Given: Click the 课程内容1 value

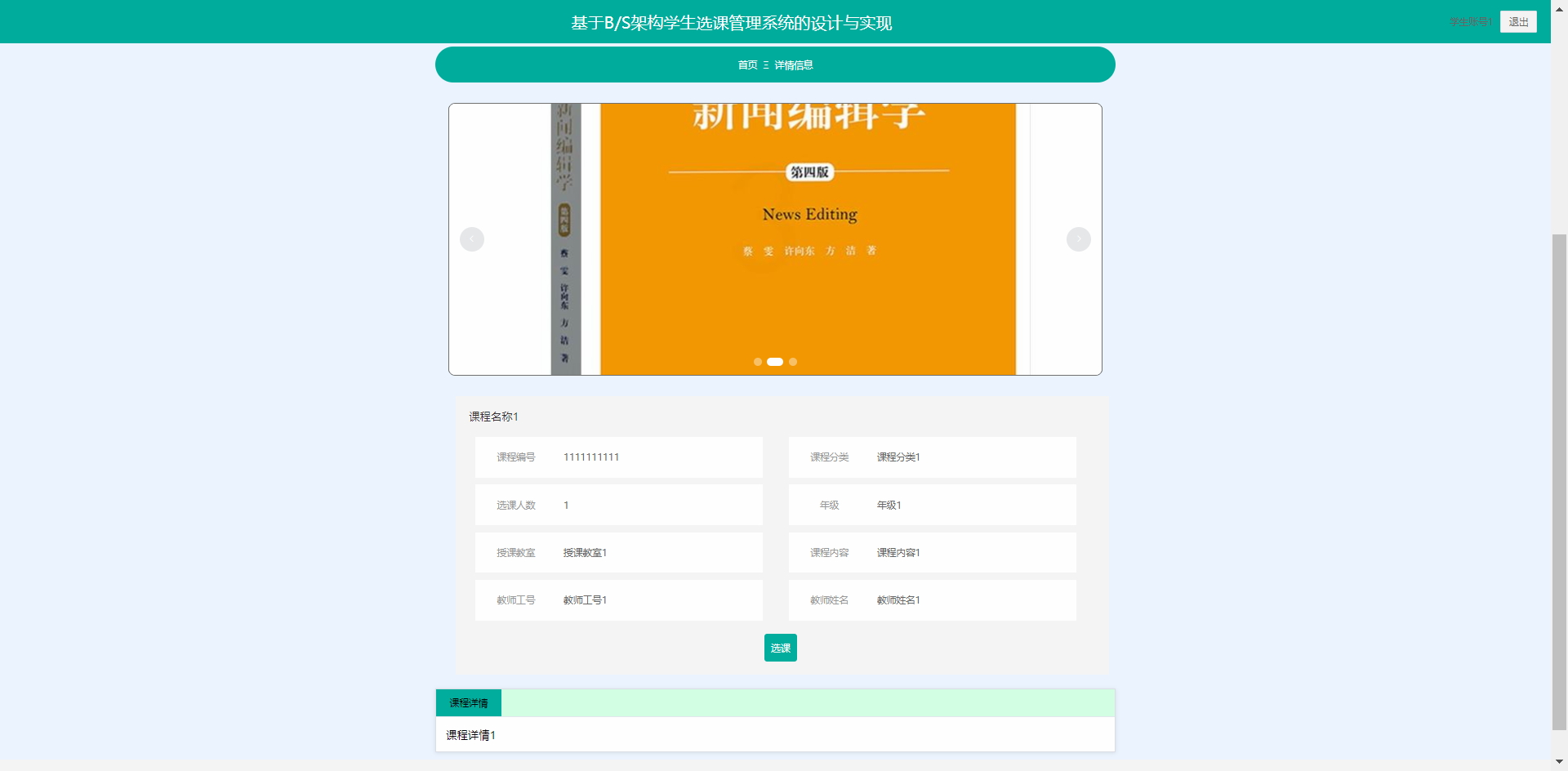Looking at the screenshot, I should [x=898, y=553].
